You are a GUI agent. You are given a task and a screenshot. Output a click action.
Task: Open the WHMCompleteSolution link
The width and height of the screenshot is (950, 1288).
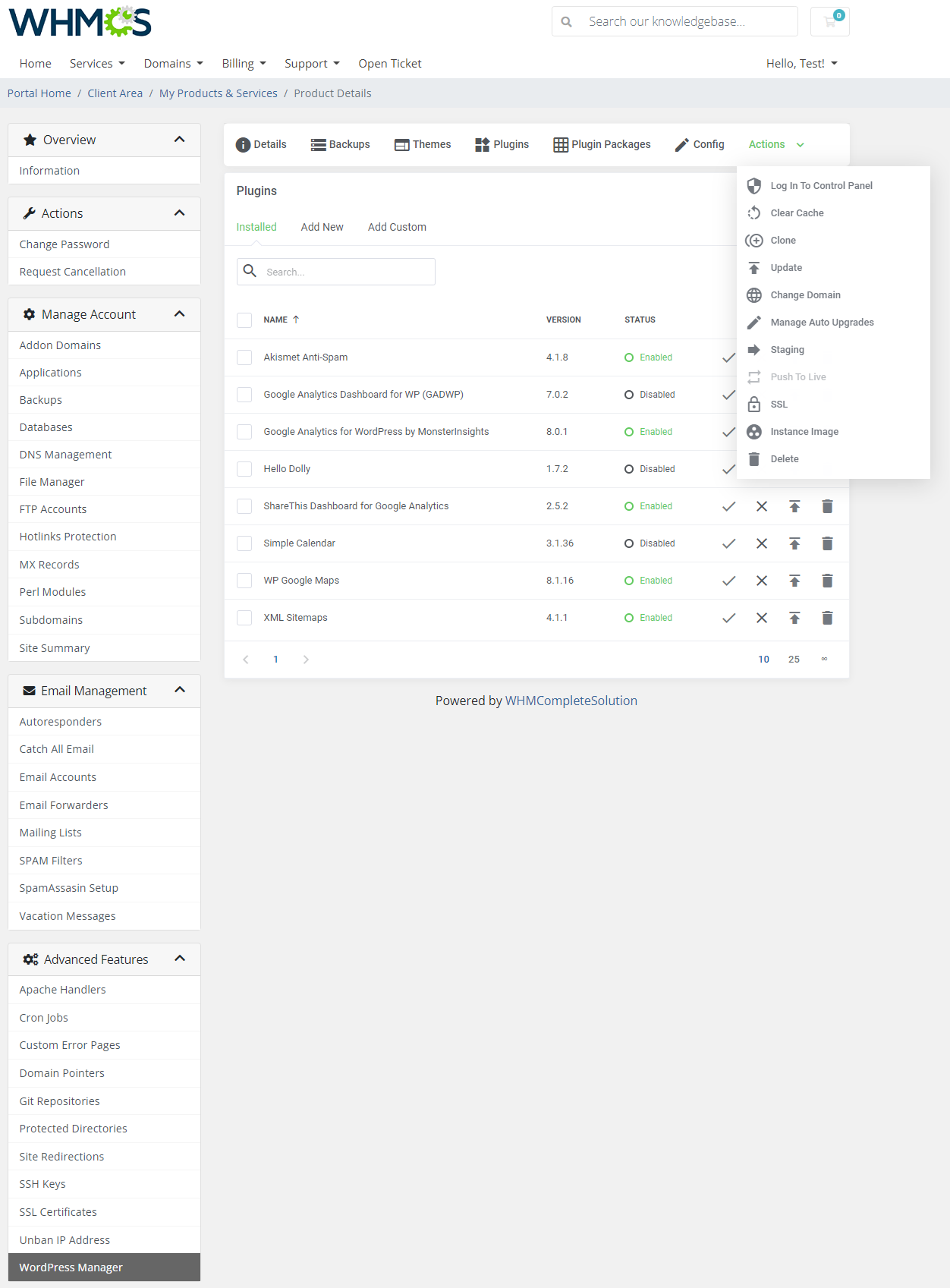tap(571, 701)
